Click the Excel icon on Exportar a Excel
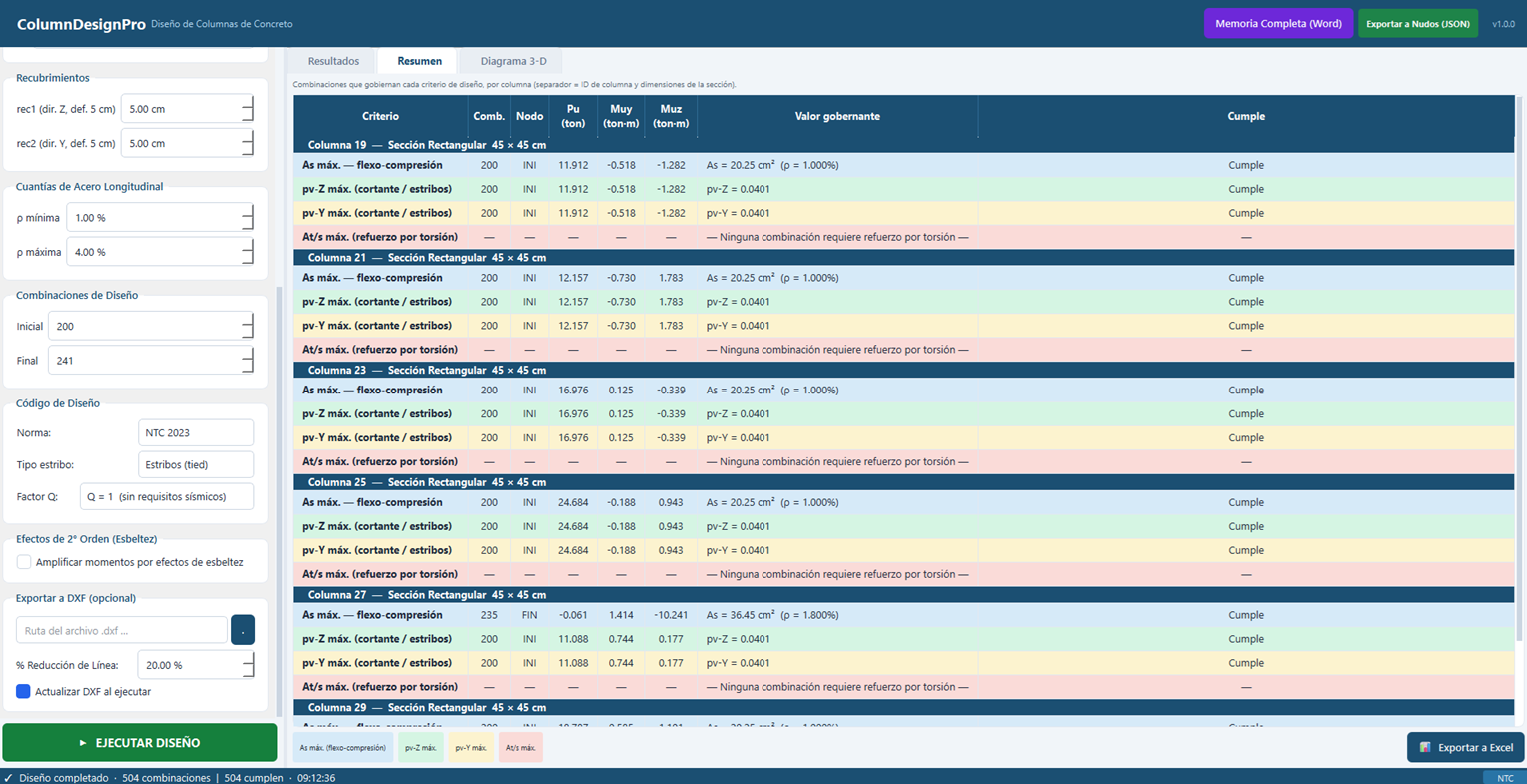1527x784 pixels. 1425,747
